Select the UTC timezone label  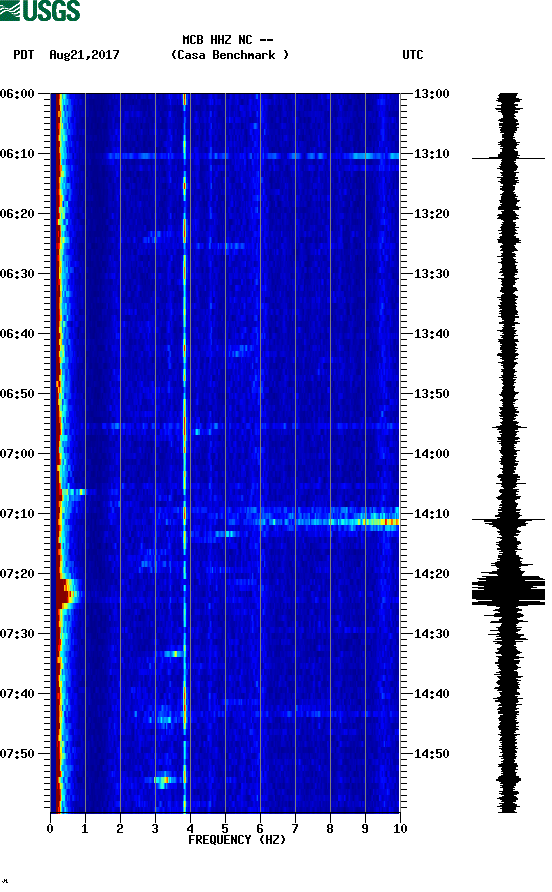[413, 55]
